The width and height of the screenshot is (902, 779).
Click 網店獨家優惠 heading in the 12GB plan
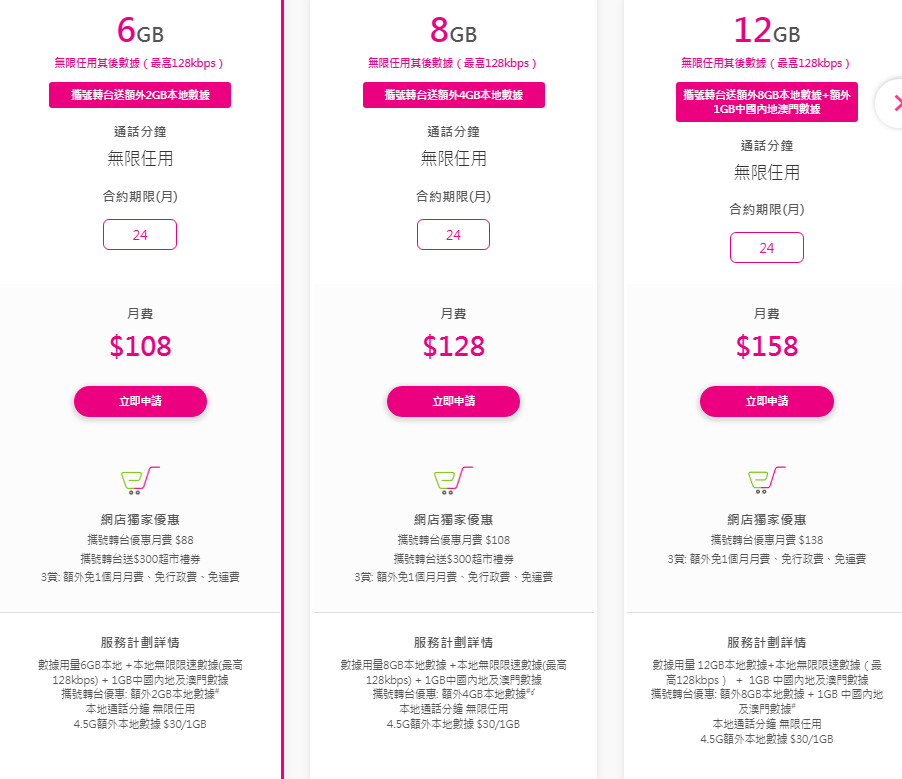point(767,520)
